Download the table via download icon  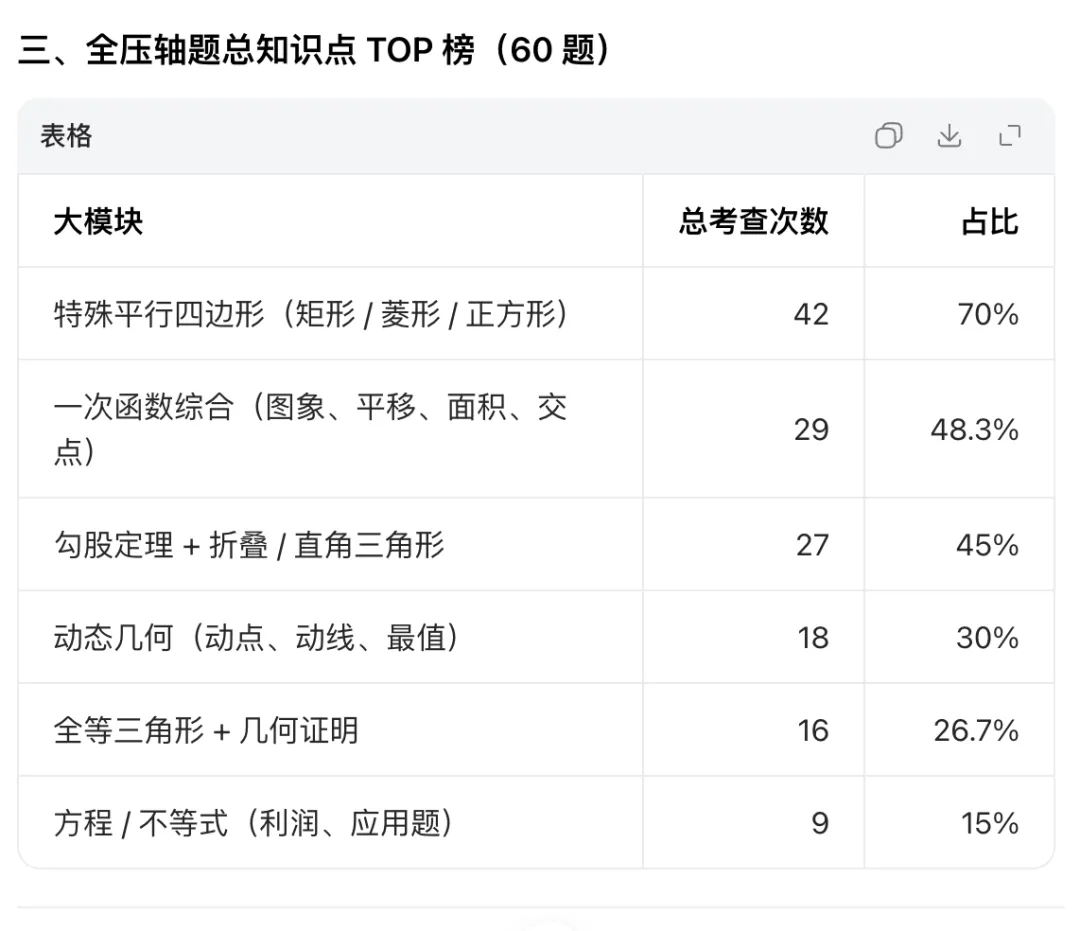click(x=949, y=136)
